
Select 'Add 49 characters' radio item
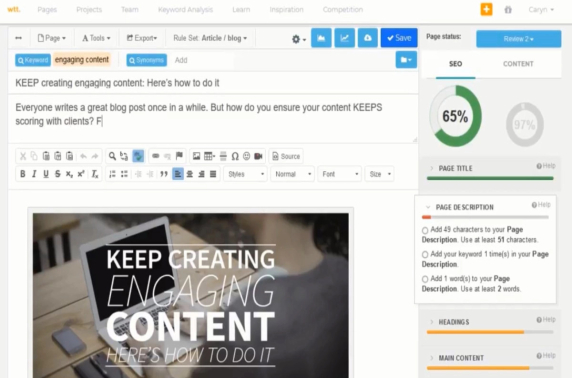point(425,230)
